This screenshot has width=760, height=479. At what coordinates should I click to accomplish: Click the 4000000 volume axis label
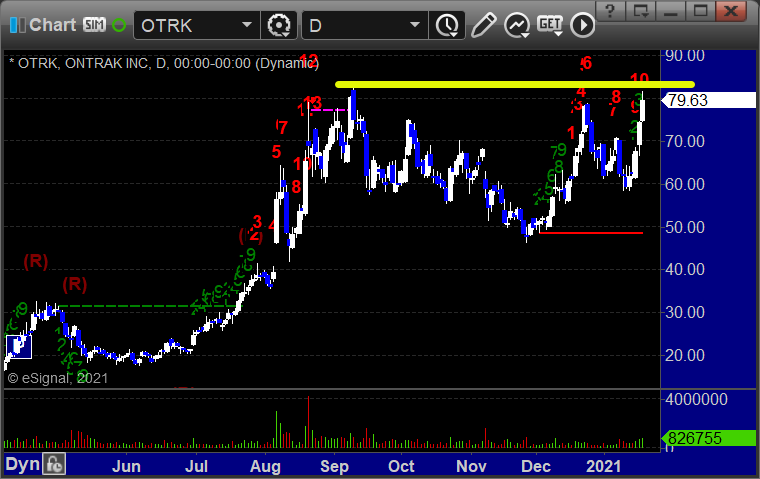click(697, 399)
